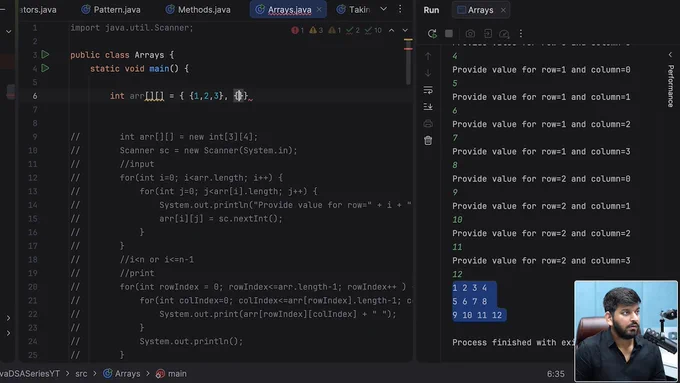
Task: Click the up arrow in console gutter
Action: coord(428,56)
